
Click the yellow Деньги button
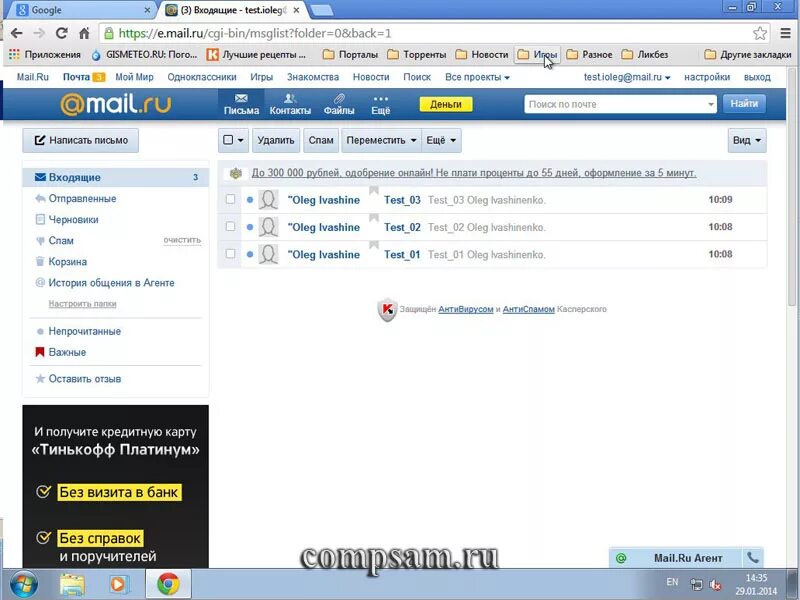coord(446,104)
